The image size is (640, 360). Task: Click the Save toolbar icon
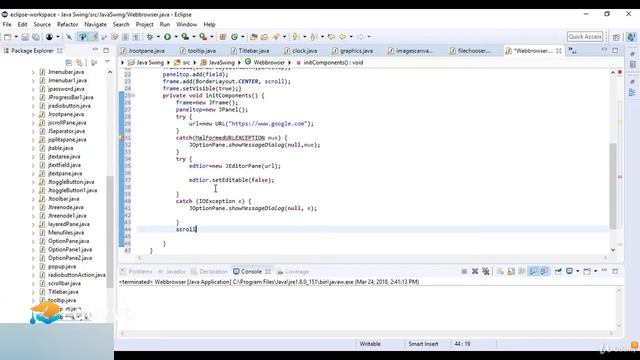(25, 37)
